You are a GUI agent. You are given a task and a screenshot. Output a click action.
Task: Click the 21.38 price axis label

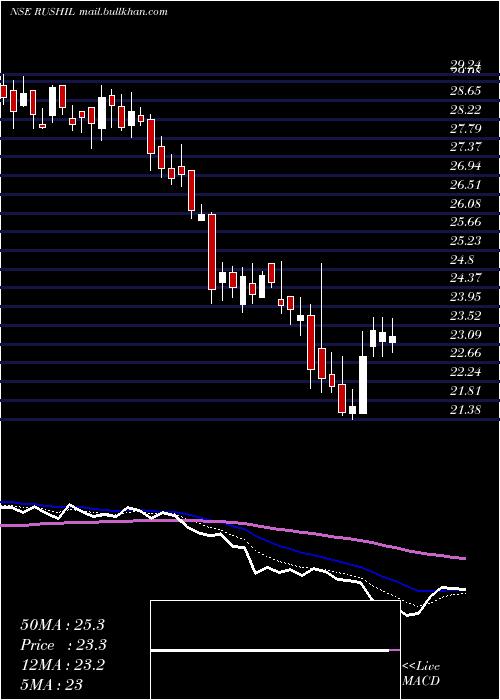pos(465,409)
